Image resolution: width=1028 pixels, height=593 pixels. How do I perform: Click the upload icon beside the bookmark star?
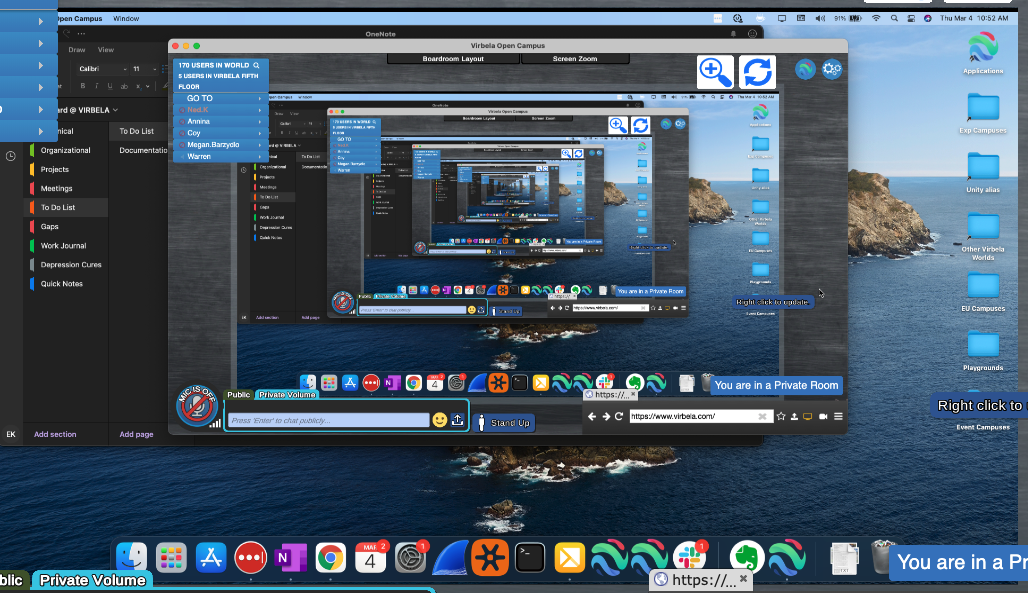(794, 417)
